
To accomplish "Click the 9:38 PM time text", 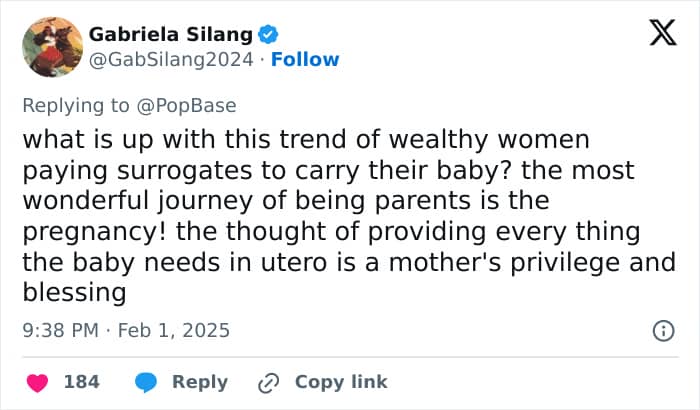I will [x=59, y=329].
